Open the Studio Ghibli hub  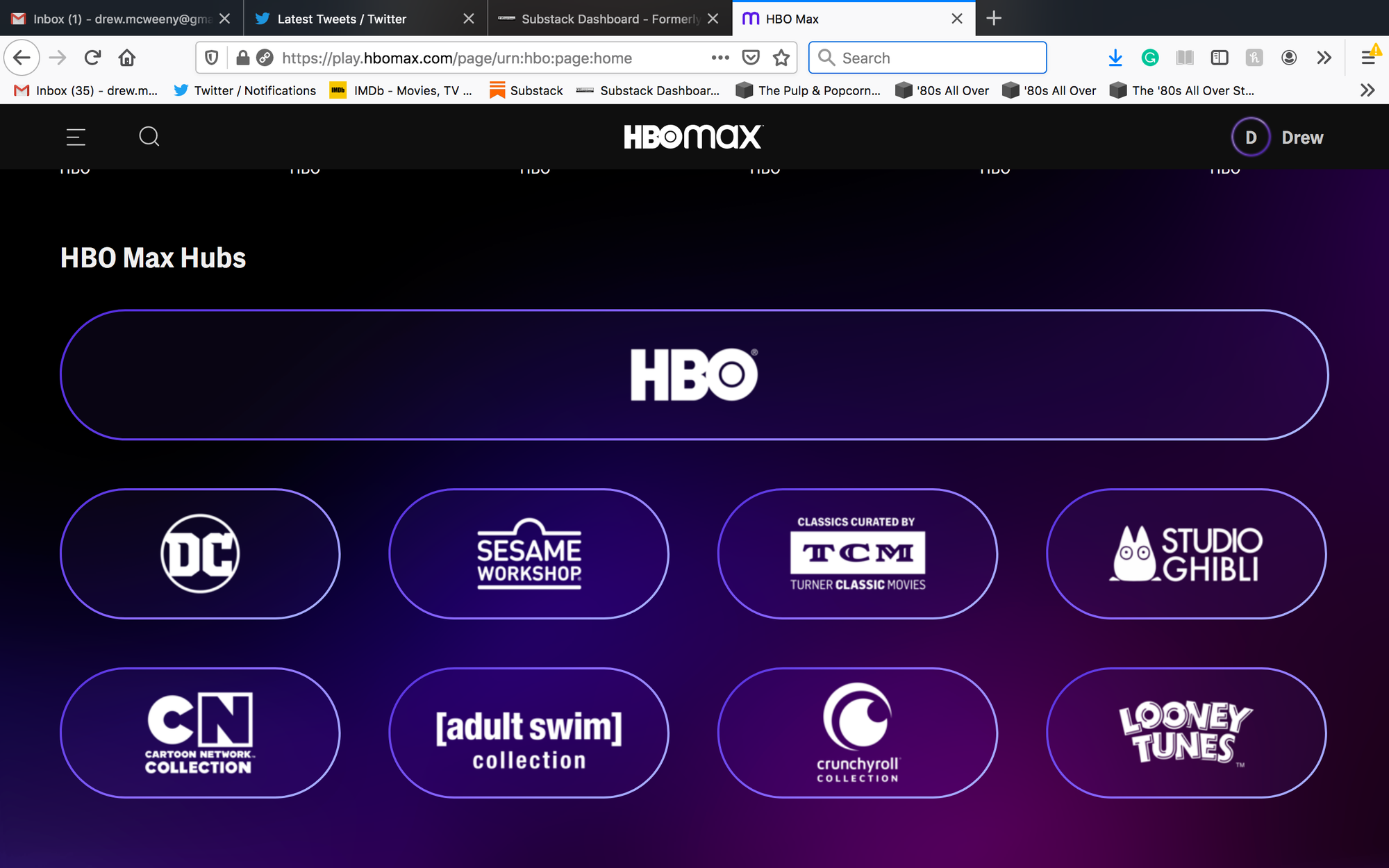[x=1186, y=553]
